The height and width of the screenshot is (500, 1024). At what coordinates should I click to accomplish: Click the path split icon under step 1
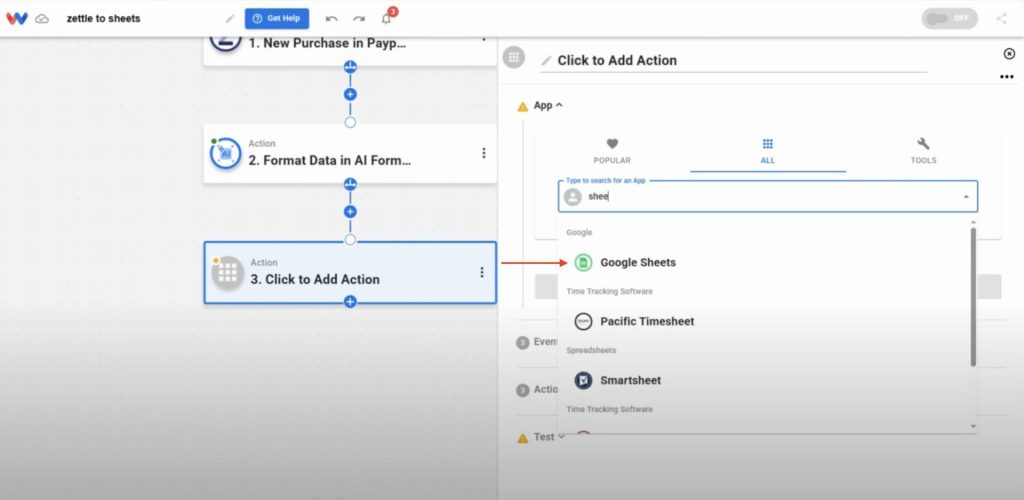click(350, 67)
